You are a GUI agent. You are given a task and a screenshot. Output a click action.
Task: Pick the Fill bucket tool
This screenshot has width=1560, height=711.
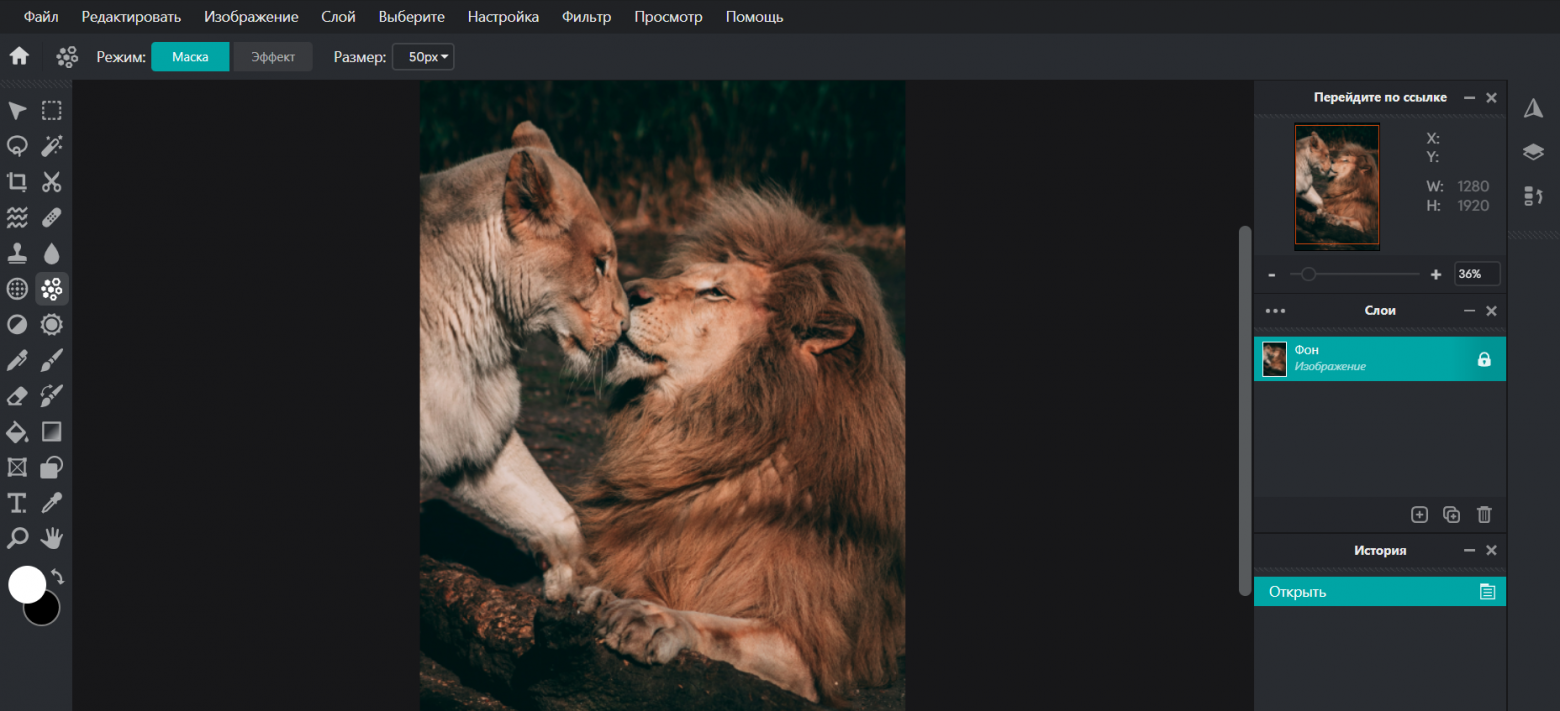[x=16, y=432]
